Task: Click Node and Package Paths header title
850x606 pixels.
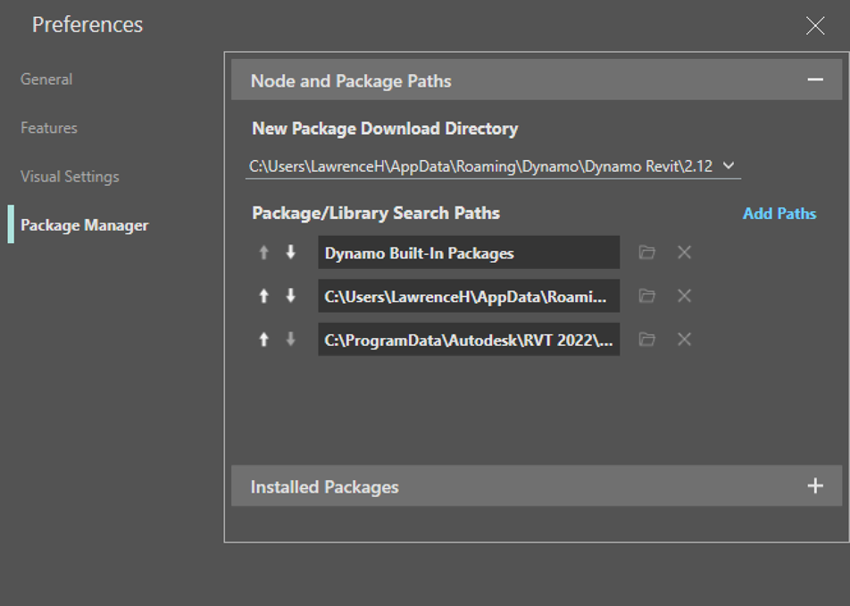Action: click(x=351, y=81)
